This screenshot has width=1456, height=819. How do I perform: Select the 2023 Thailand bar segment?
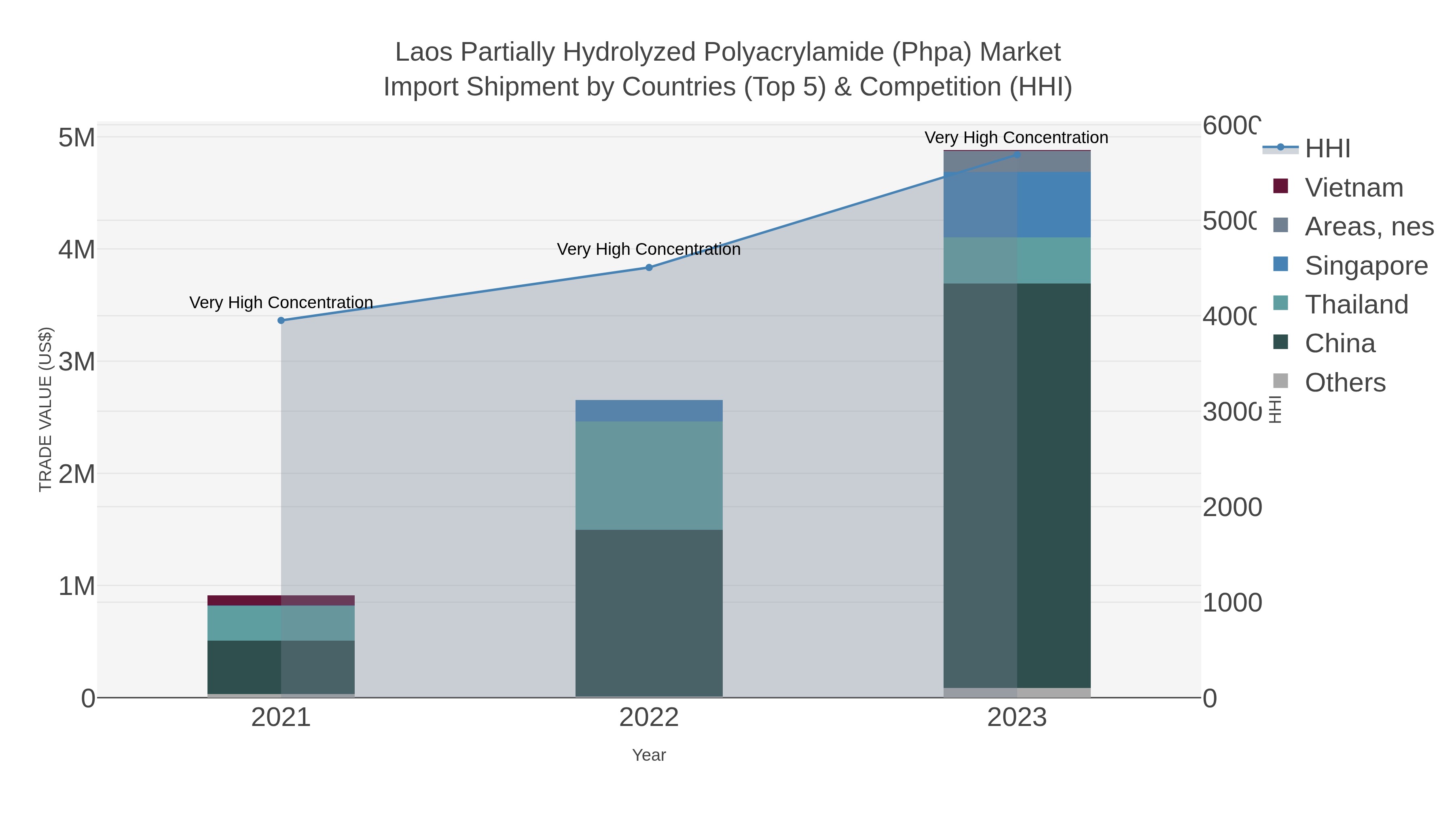pyautogui.click(x=1017, y=260)
